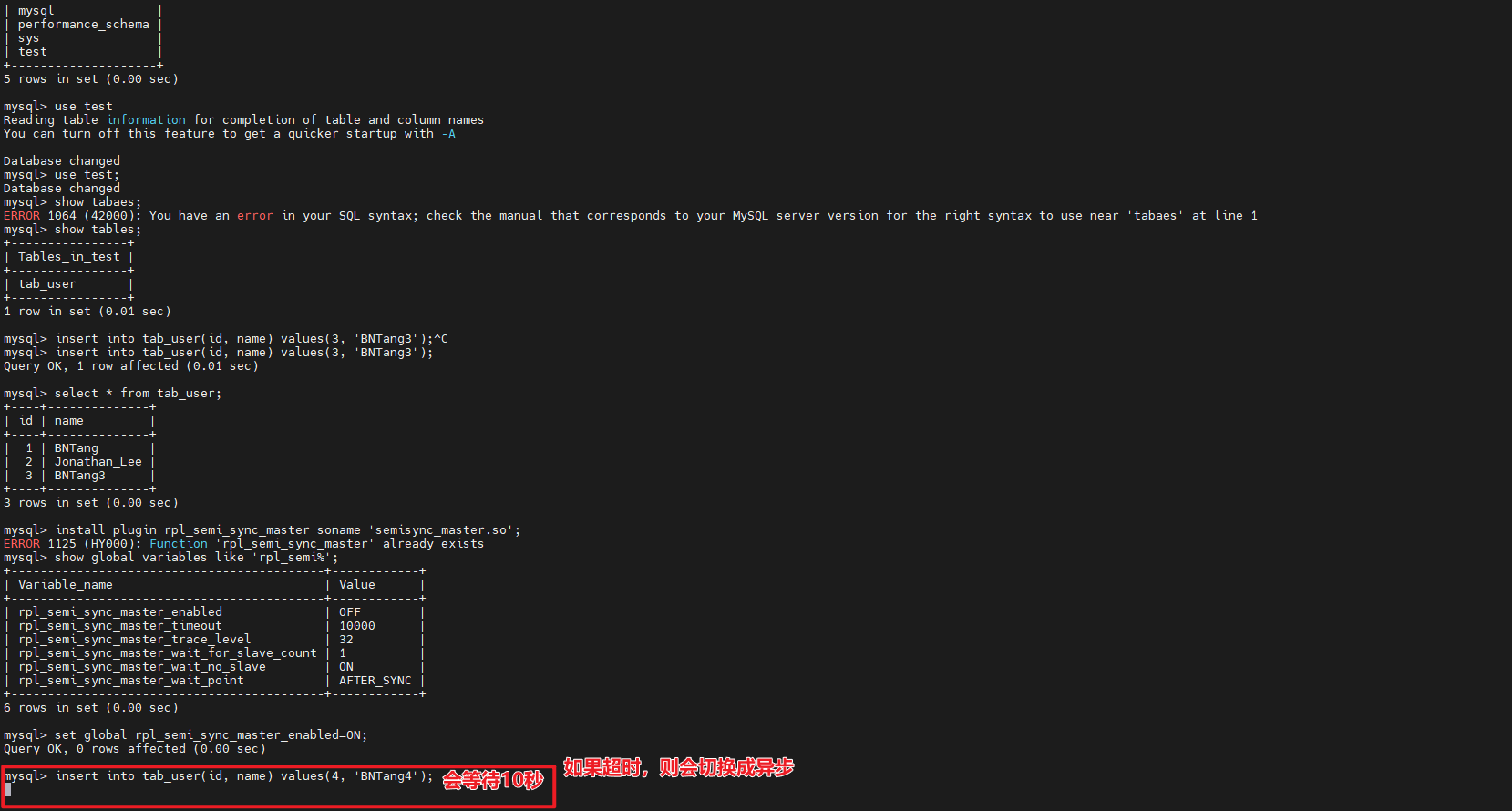The width and height of the screenshot is (1512, 811).
Task: Click the 'show global variables like' command
Action: tap(170, 558)
